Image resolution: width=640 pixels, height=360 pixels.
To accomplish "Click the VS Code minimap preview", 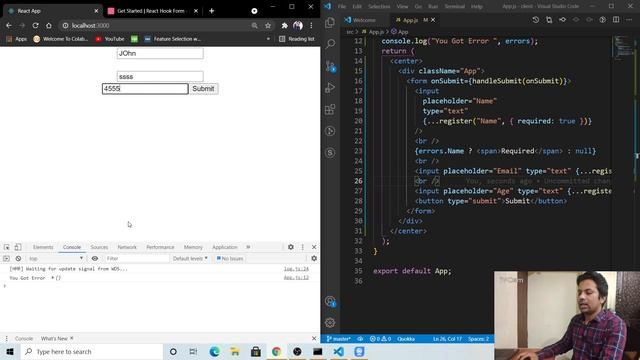I will tap(624, 48).
